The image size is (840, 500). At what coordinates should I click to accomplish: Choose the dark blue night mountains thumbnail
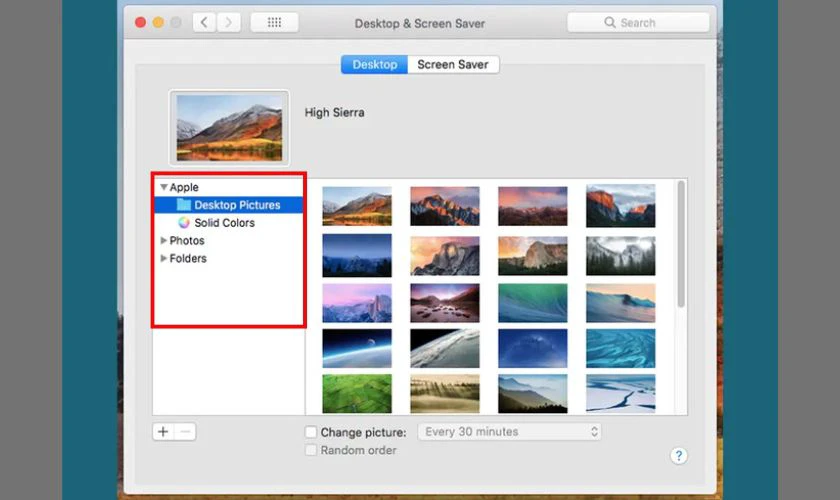[x=357, y=256]
